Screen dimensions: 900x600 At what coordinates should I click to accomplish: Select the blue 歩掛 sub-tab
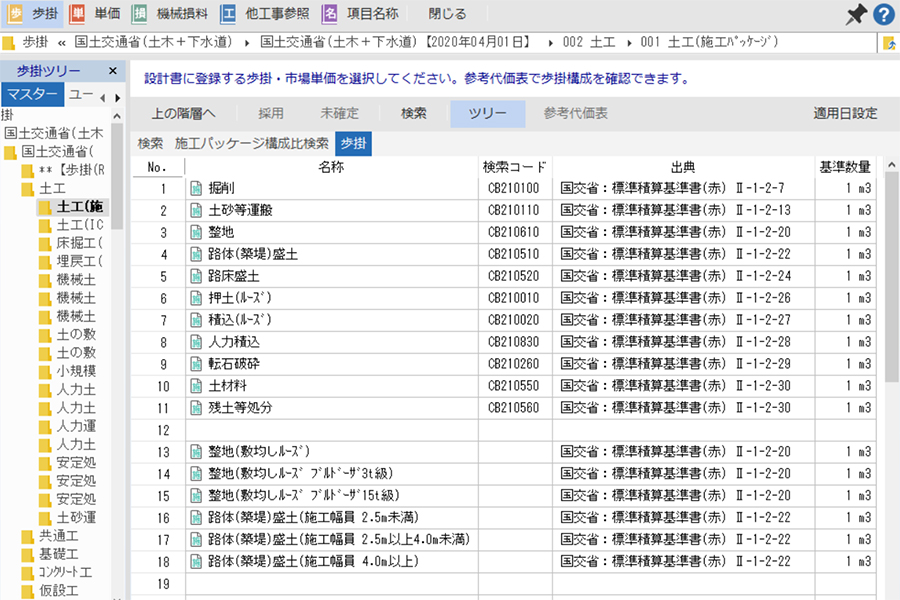(354, 144)
